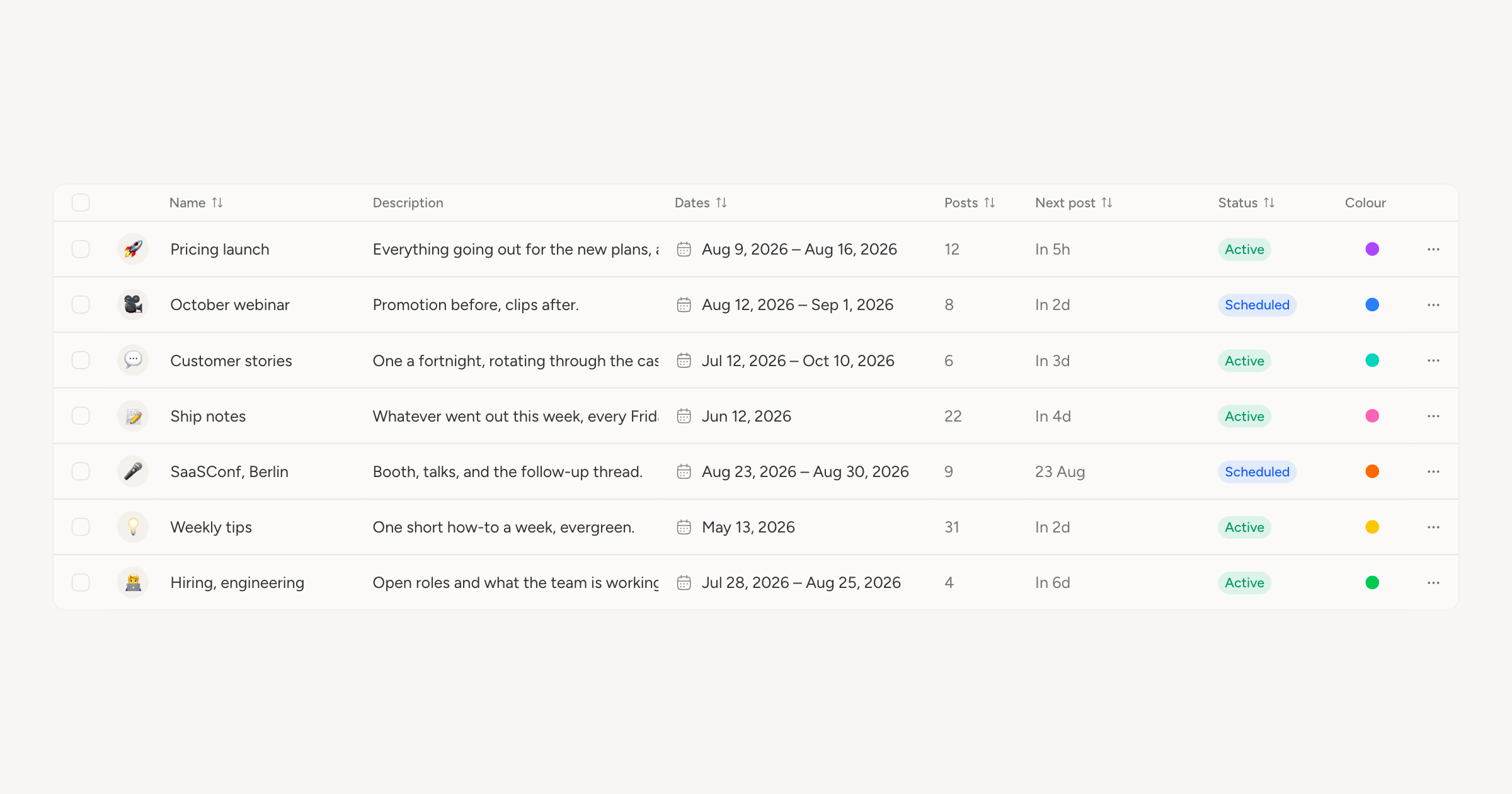Toggle the select-all checkbox in the header
The height and width of the screenshot is (794, 1512).
[81, 202]
